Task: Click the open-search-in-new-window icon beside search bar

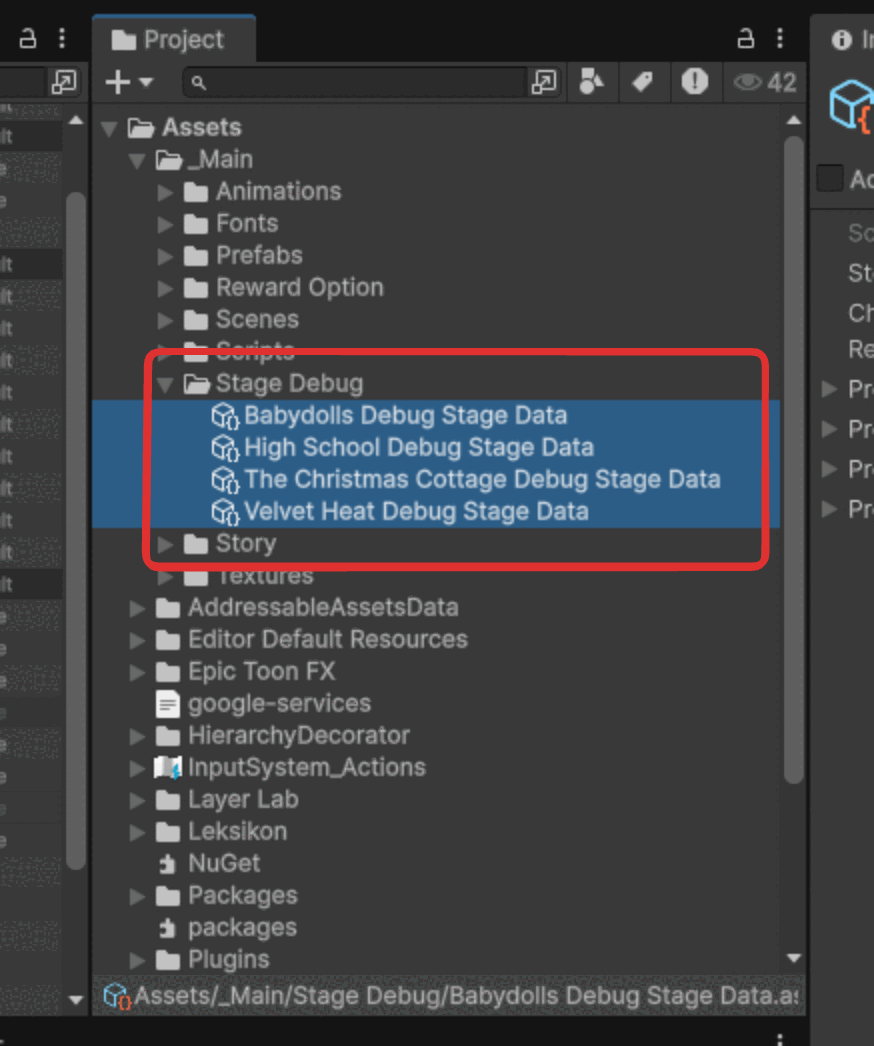Action: pos(545,82)
